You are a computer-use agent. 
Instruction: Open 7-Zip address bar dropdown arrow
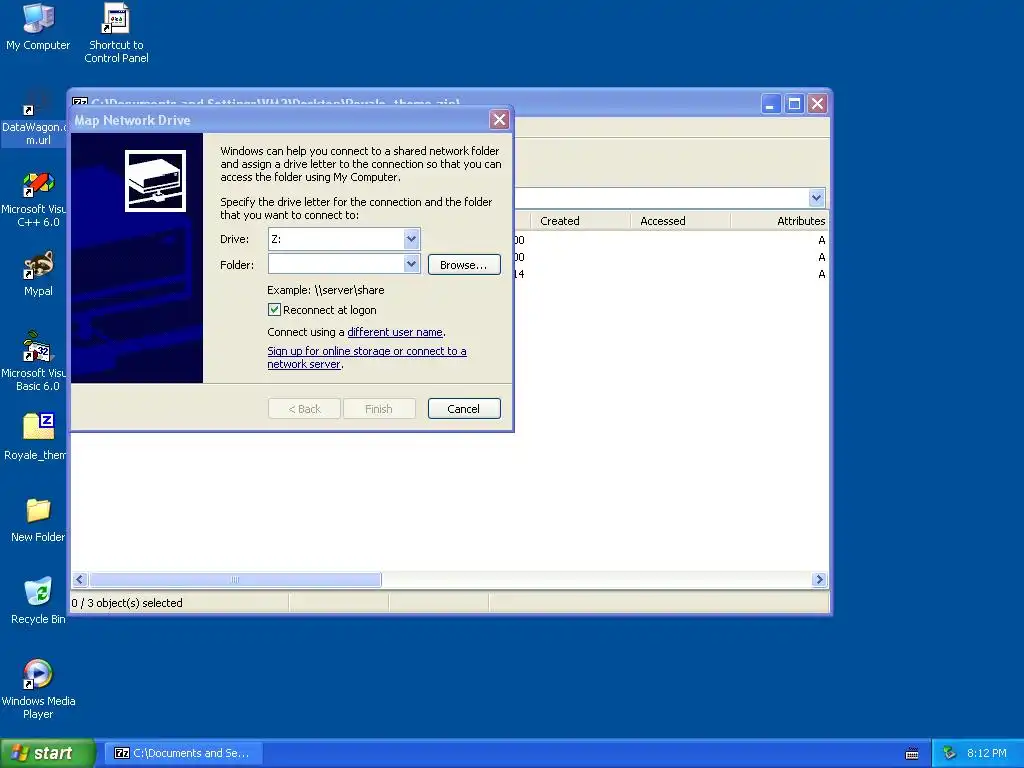click(816, 197)
